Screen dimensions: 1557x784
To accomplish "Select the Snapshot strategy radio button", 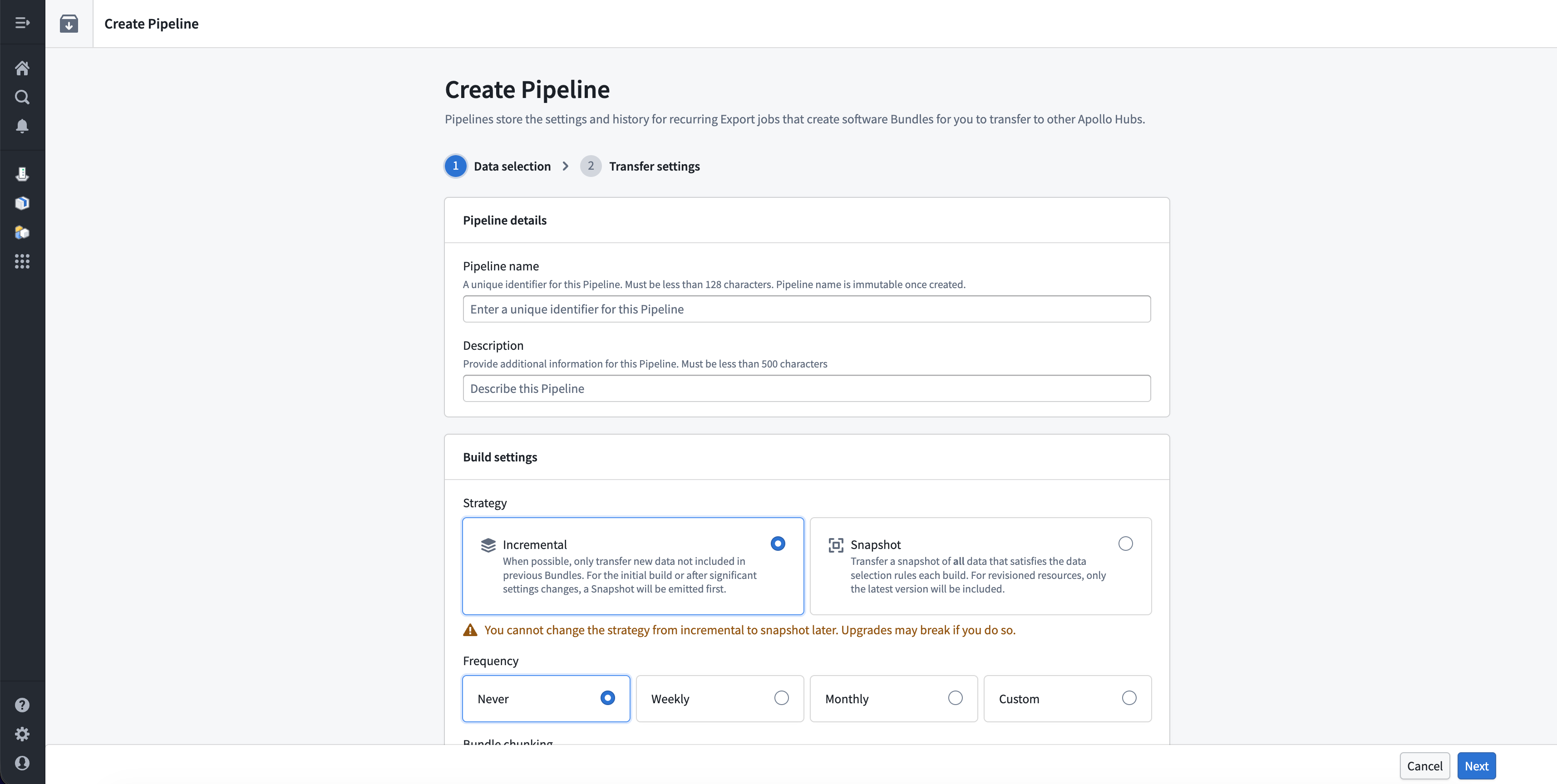I will pos(1125,544).
